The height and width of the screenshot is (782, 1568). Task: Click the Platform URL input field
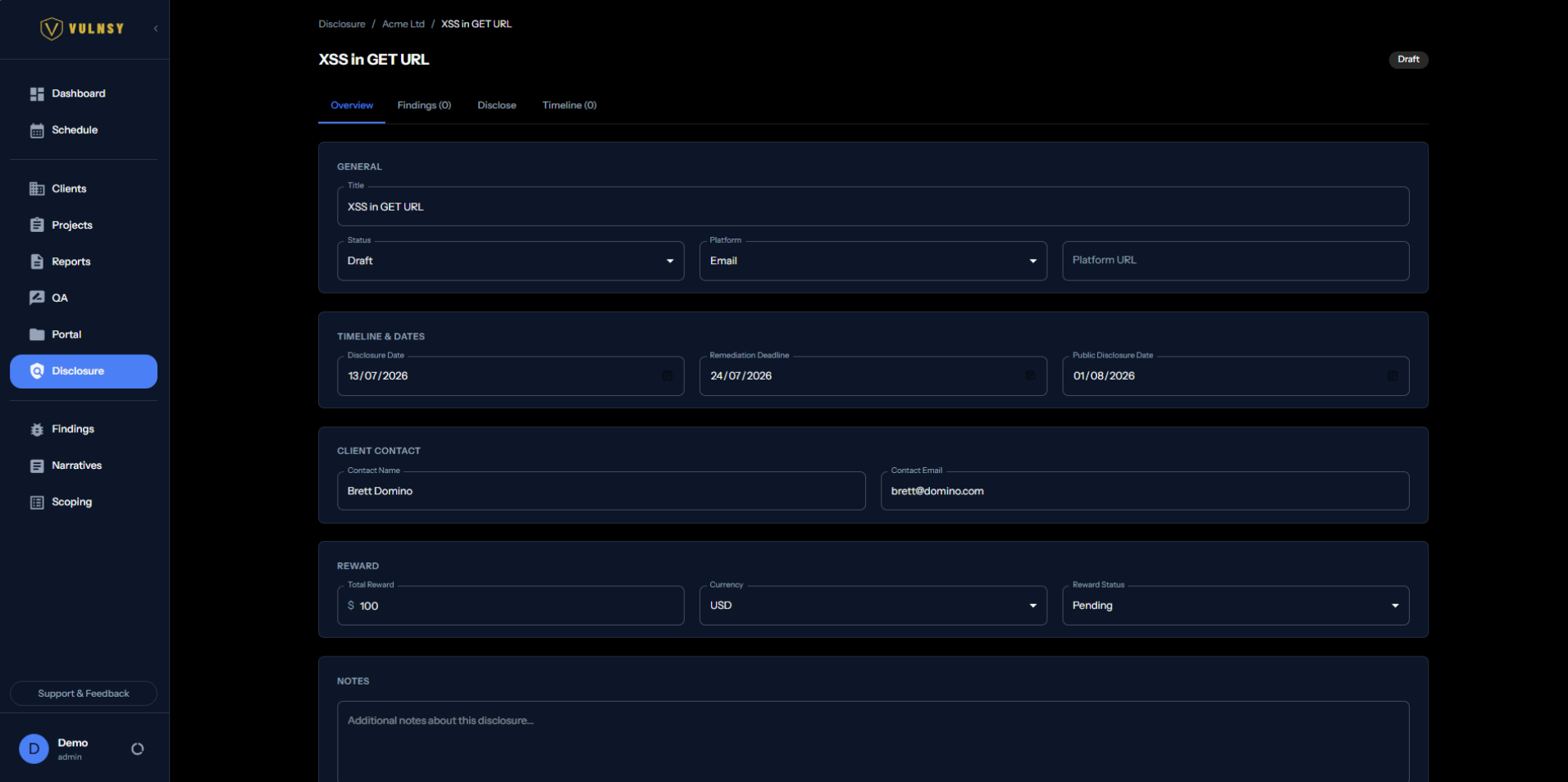pyautogui.click(x=1236, y=261)
